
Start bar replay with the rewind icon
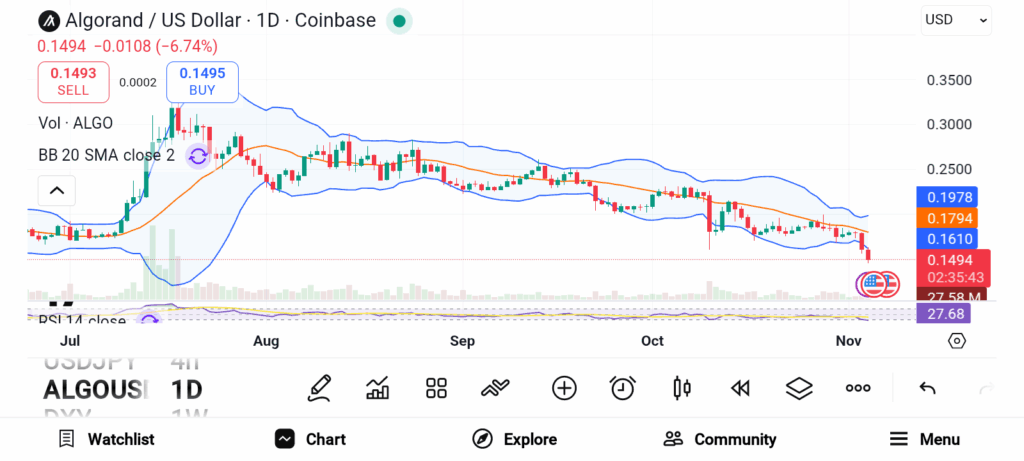click(x=740, y=388)
